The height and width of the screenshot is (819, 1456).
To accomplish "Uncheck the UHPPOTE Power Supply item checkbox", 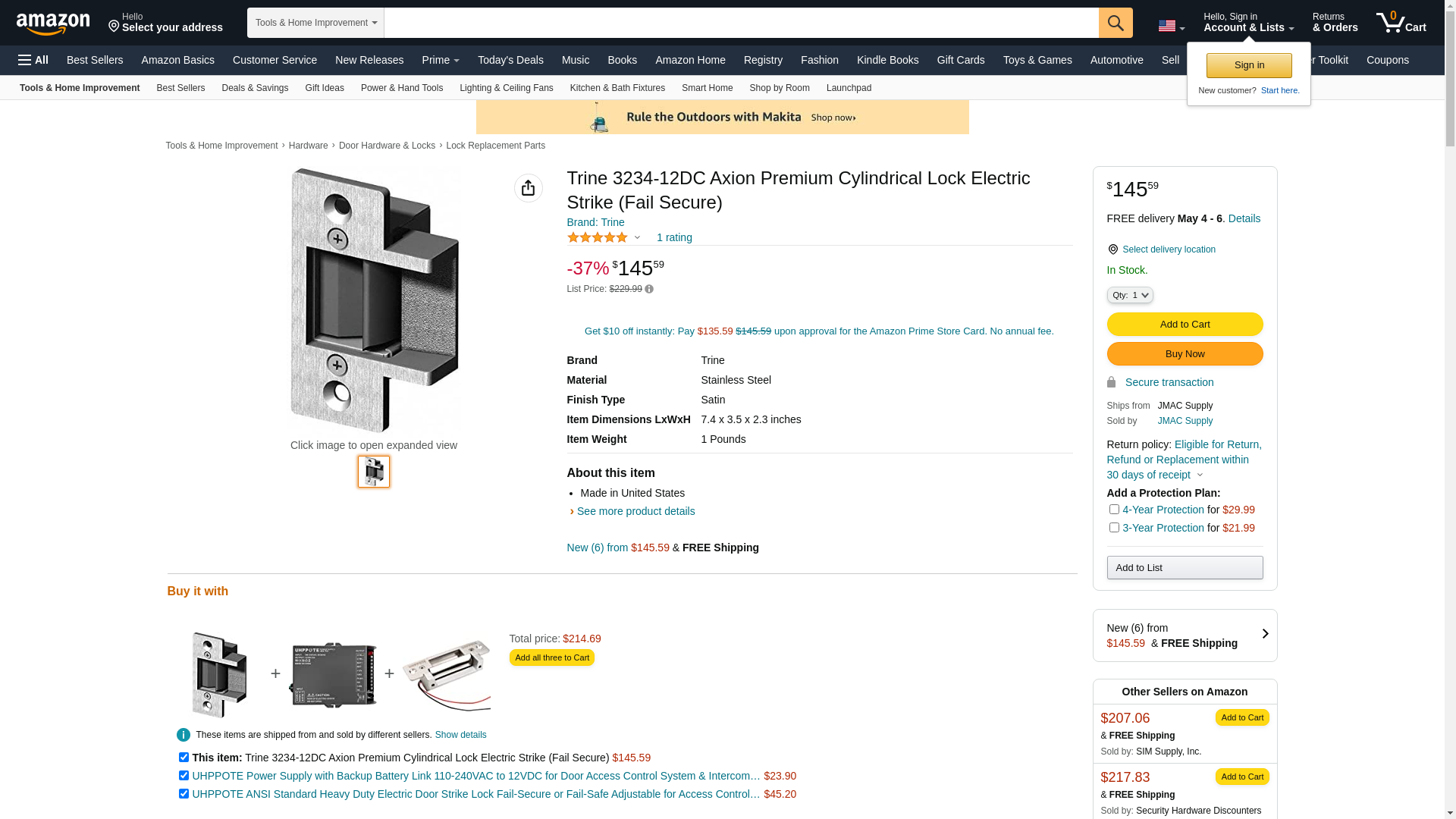I will tap(184, 776).
